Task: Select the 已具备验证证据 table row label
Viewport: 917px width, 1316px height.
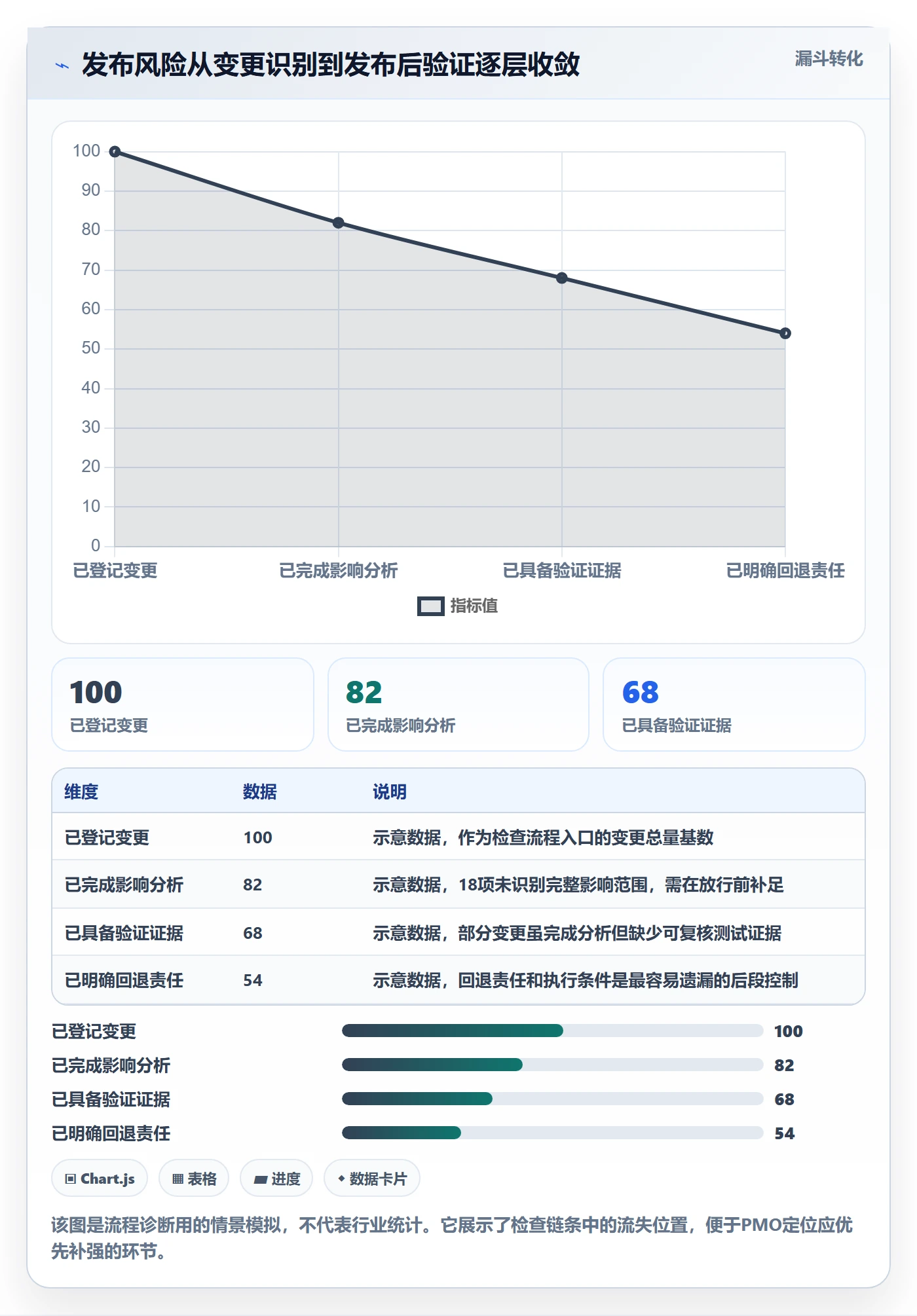Action: (124, 933)
